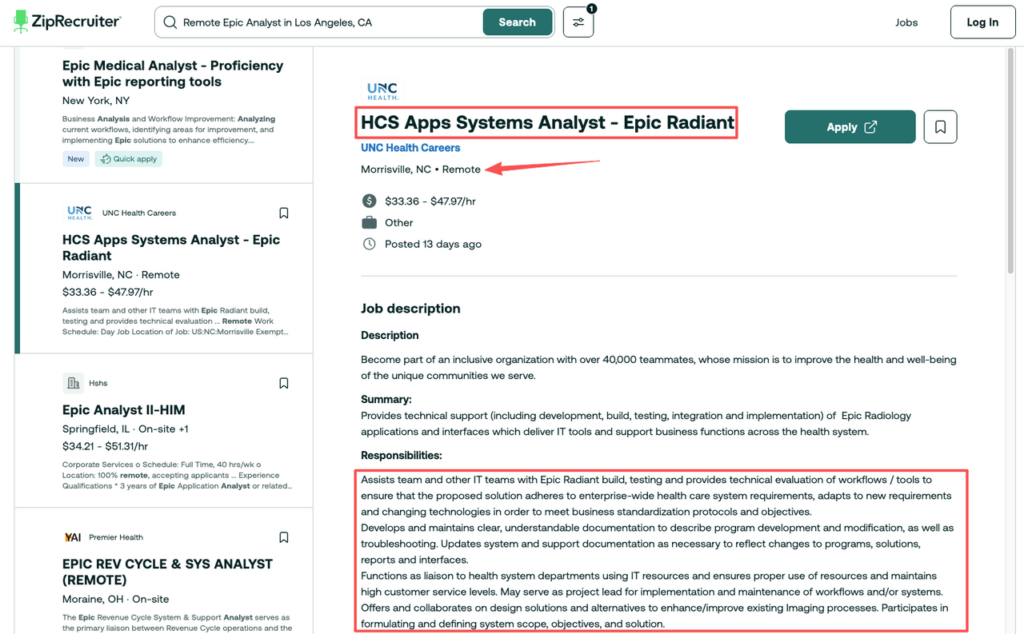Click the clock icon beside Posted 13 days ago

[x=368, y=243]
